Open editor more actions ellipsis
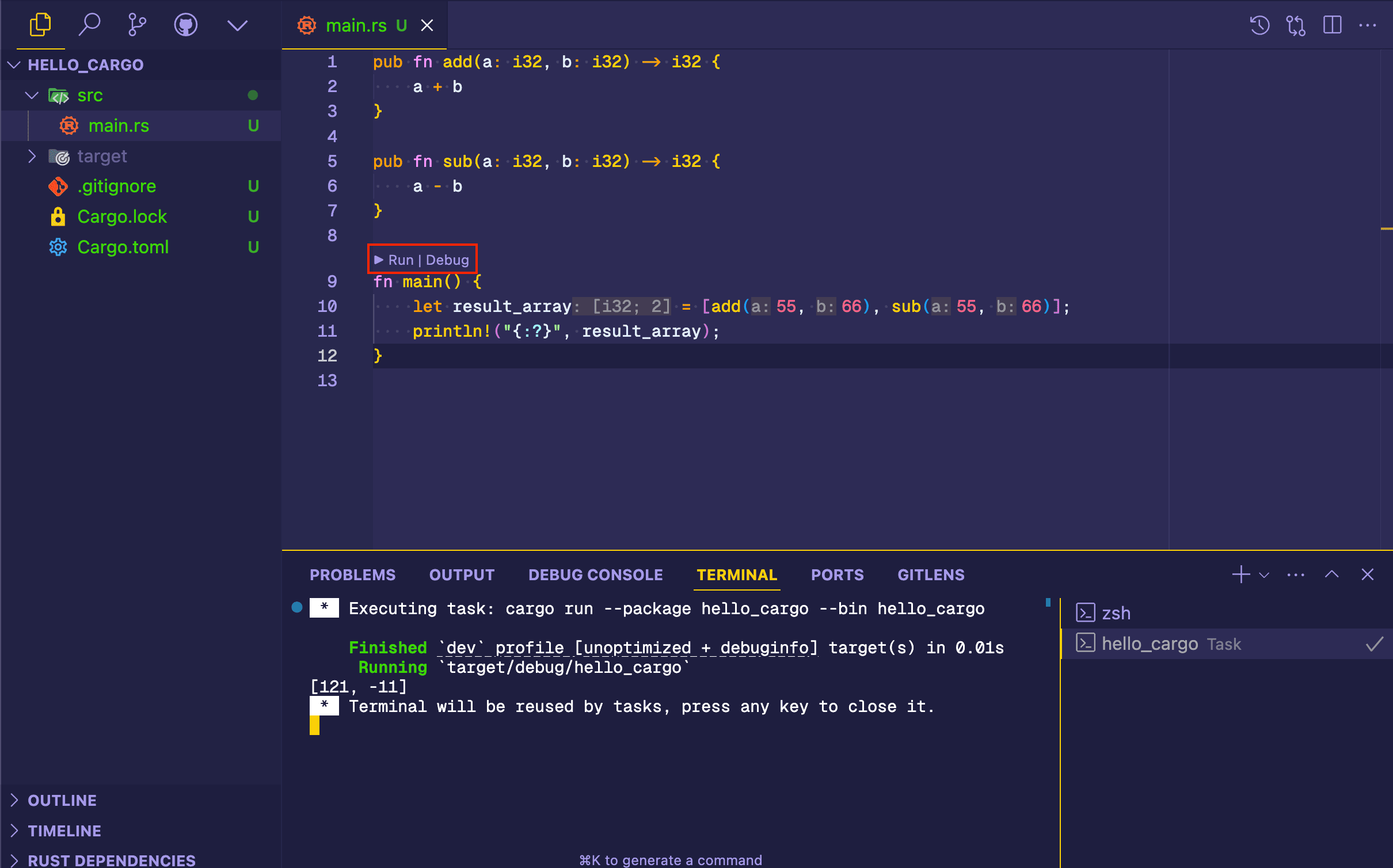Image resolution: width=1393 pixels, height=868 pixels. tap(1368, 25)
